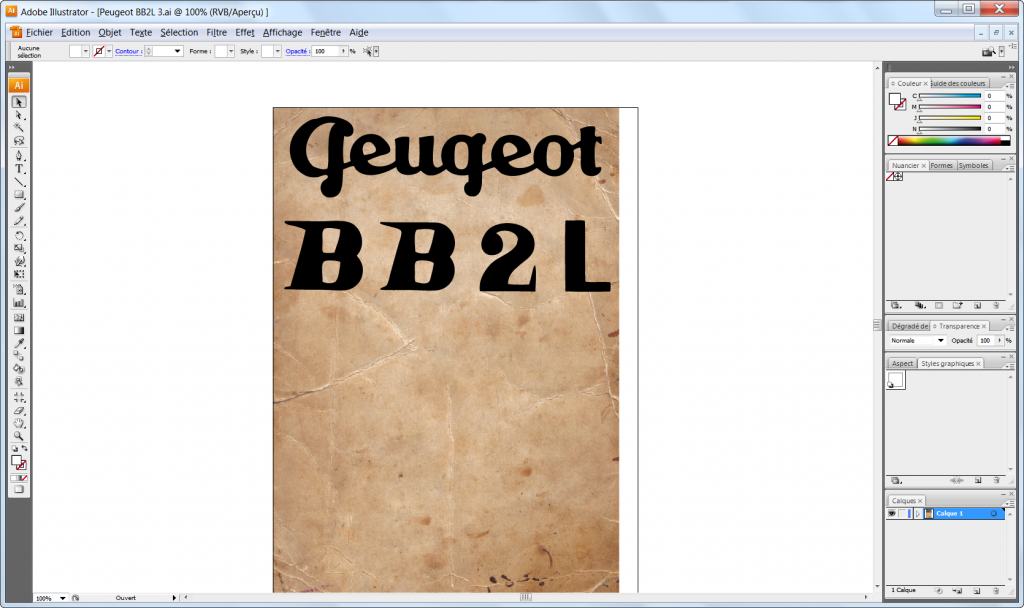Open the stroke color dropdown in control bar
Viewport: 1024px width, 608px height.
[x=109, y=51]
